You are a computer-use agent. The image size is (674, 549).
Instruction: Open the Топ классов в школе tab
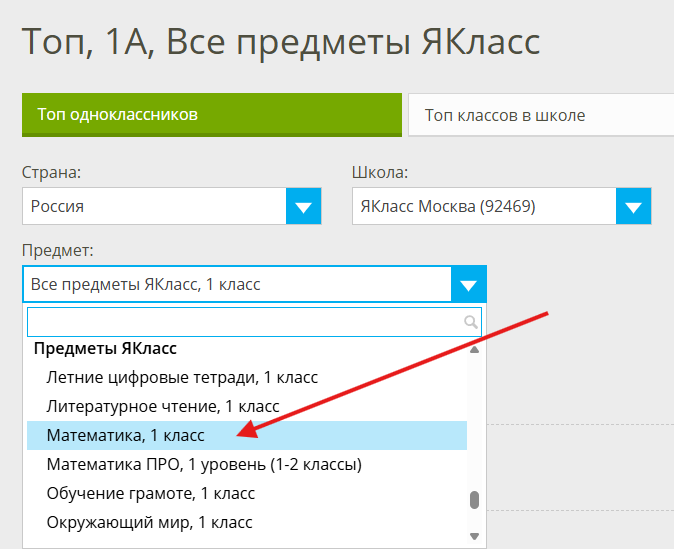[x=541, y=115]
